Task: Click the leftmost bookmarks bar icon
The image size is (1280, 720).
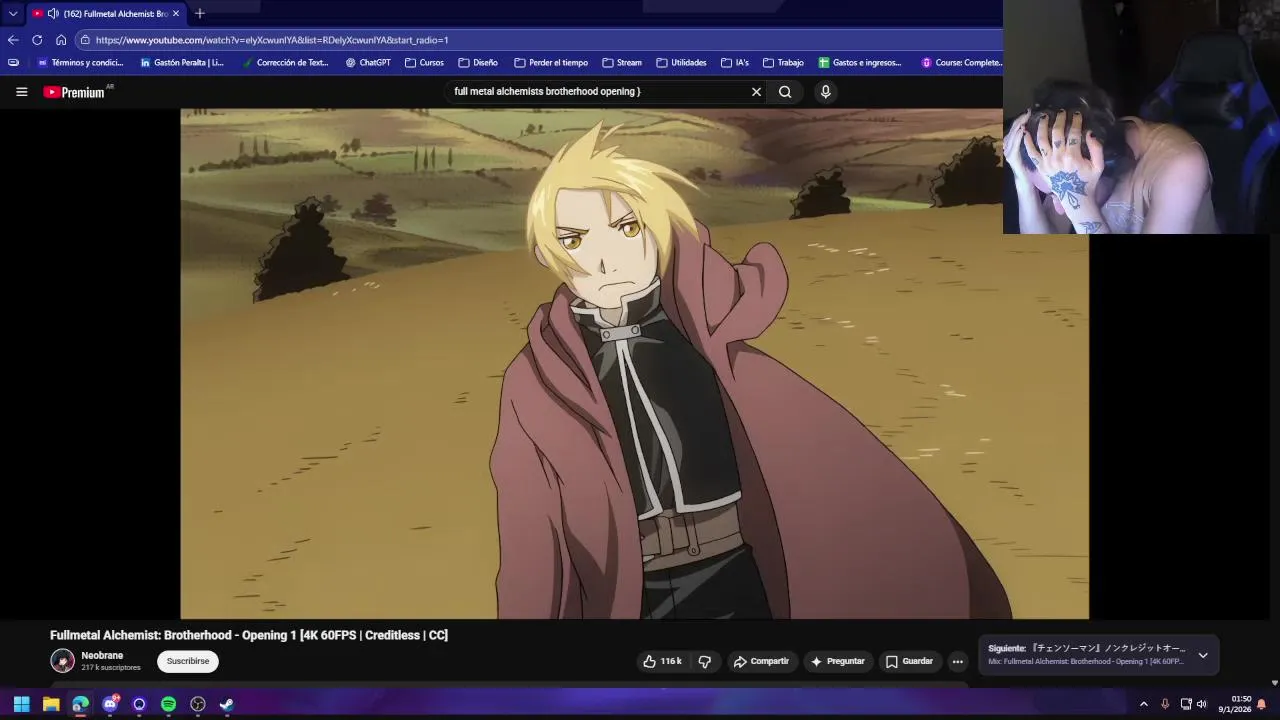Action: tap(13, 62)
